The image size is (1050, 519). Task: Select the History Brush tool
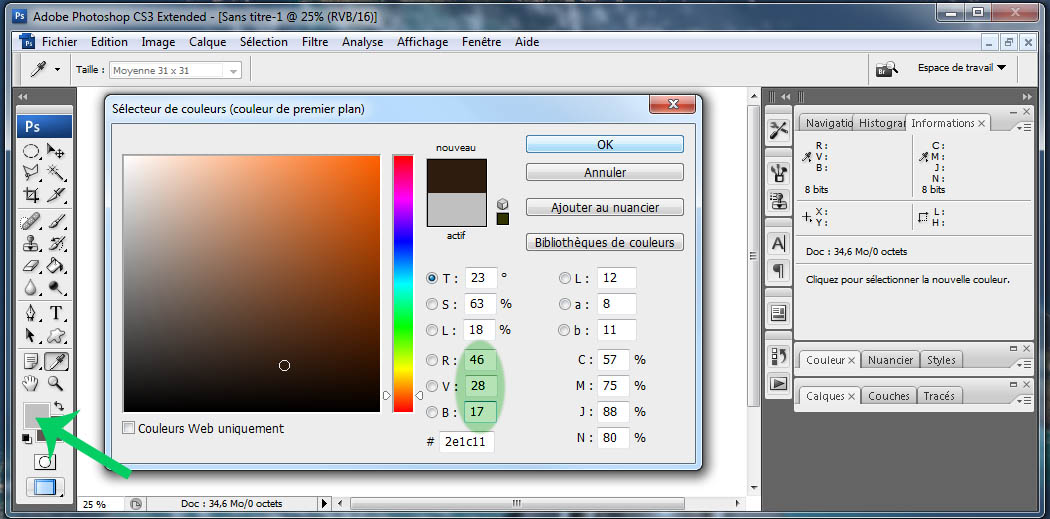[56, 243]
